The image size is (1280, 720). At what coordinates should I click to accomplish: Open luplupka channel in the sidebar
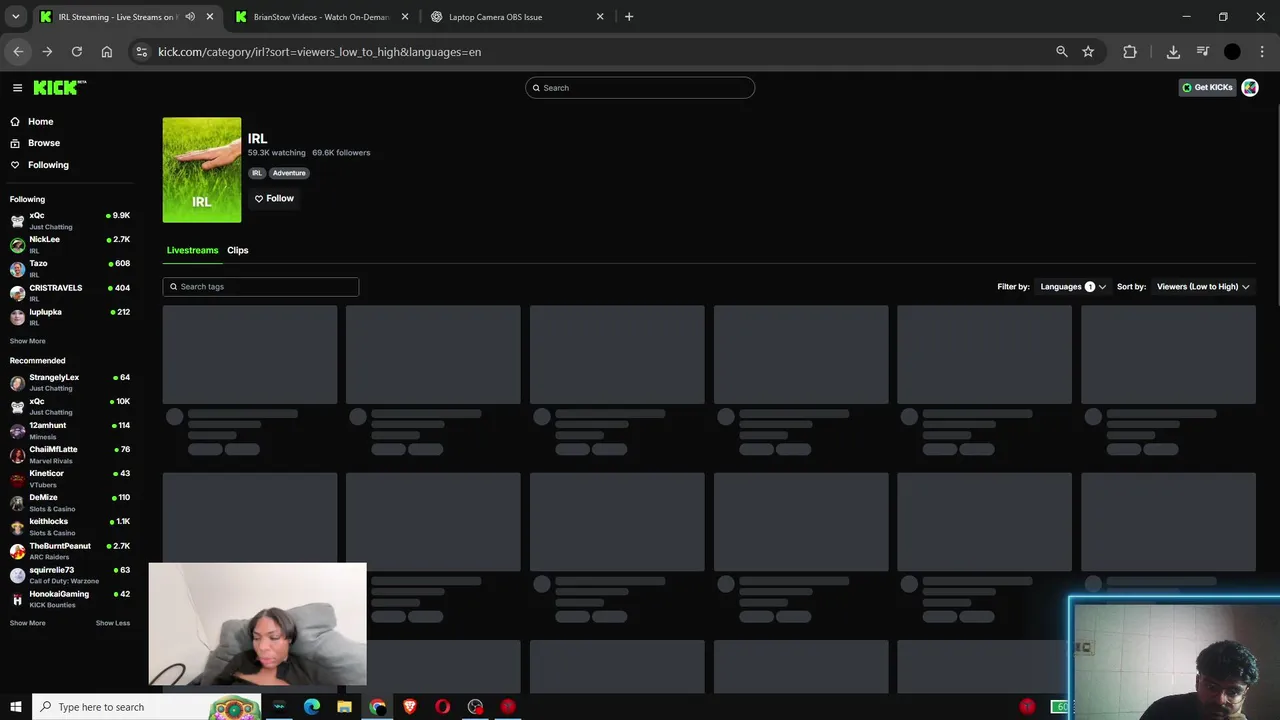click(x=70, y=316)
